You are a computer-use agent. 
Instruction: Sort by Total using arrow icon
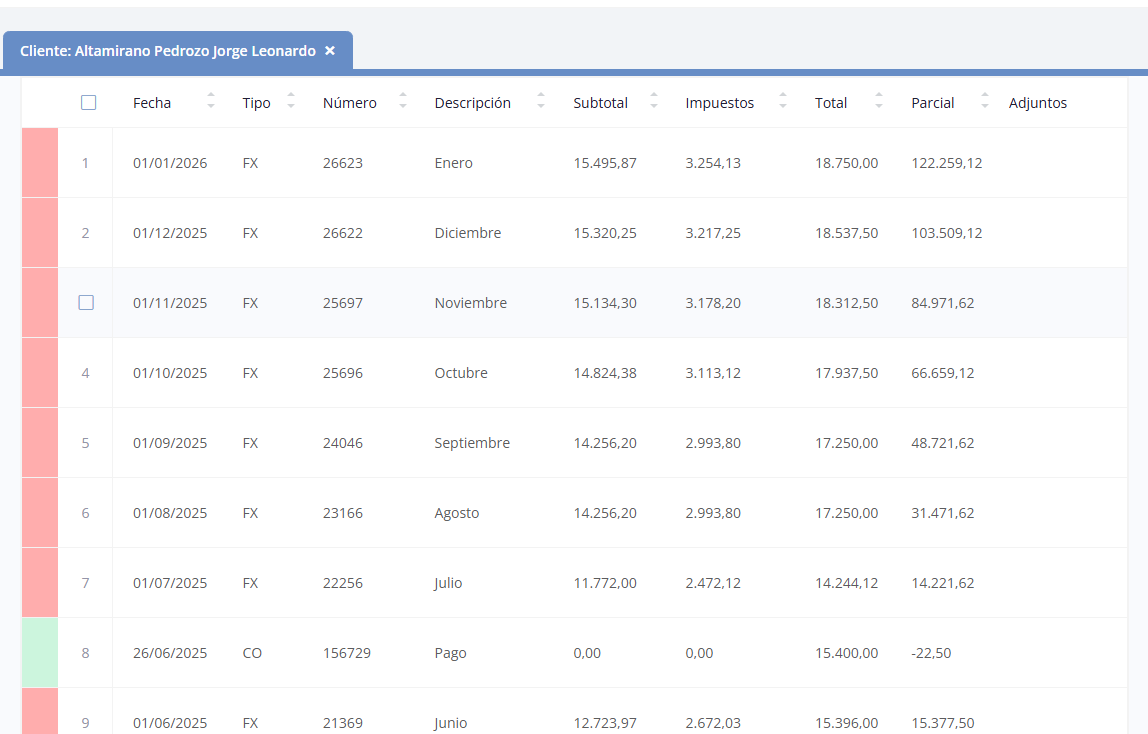coord(879,101)
